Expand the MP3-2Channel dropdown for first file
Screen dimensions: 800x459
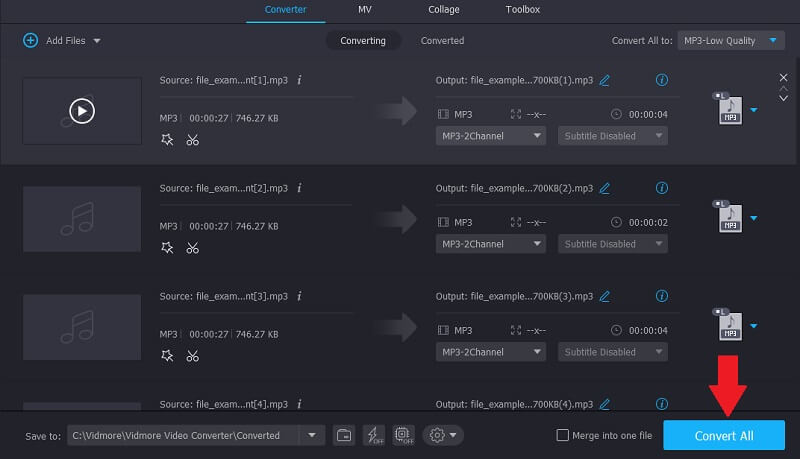(x=490, y=136)
